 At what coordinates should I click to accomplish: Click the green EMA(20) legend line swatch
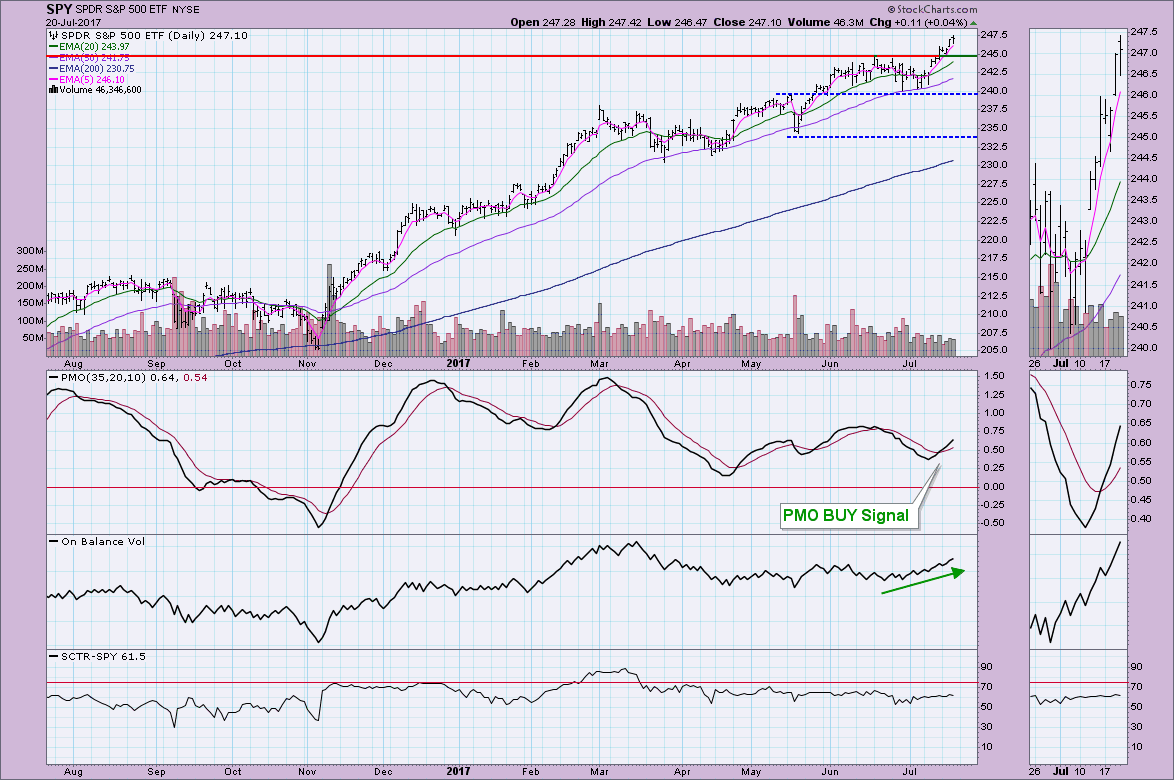pyautogui.click(x=53, y=46)
